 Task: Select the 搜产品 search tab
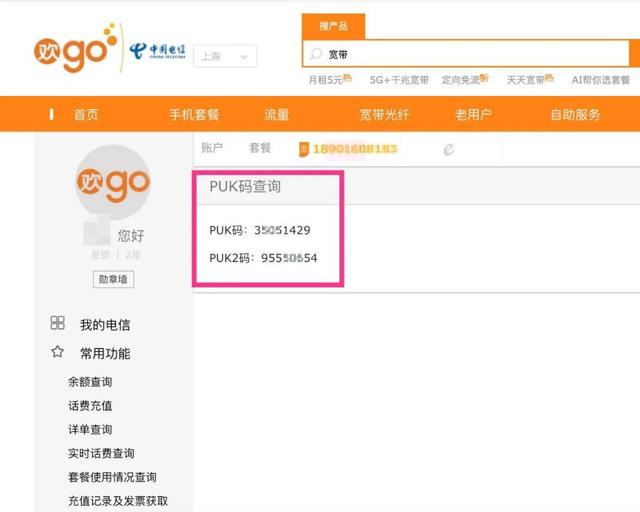click(333, 26)
